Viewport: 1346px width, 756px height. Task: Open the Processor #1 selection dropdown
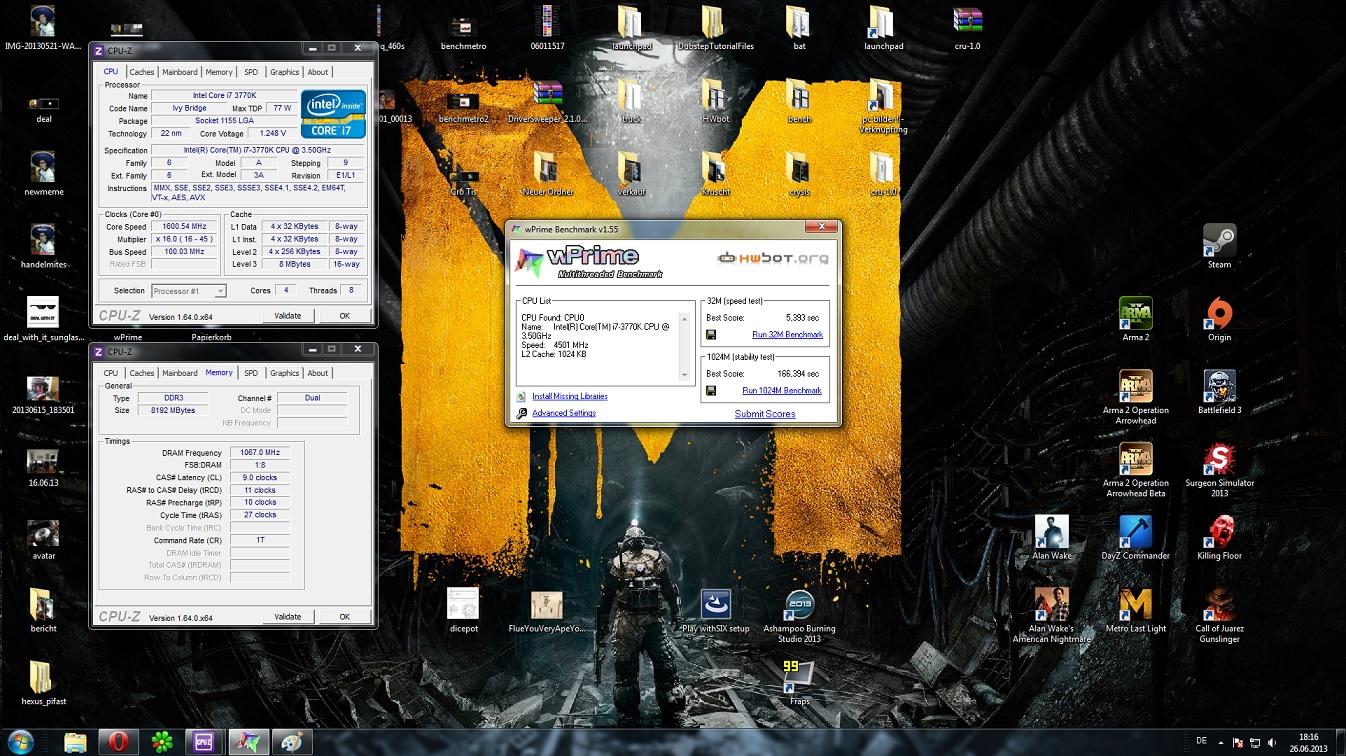pos(189,291)
